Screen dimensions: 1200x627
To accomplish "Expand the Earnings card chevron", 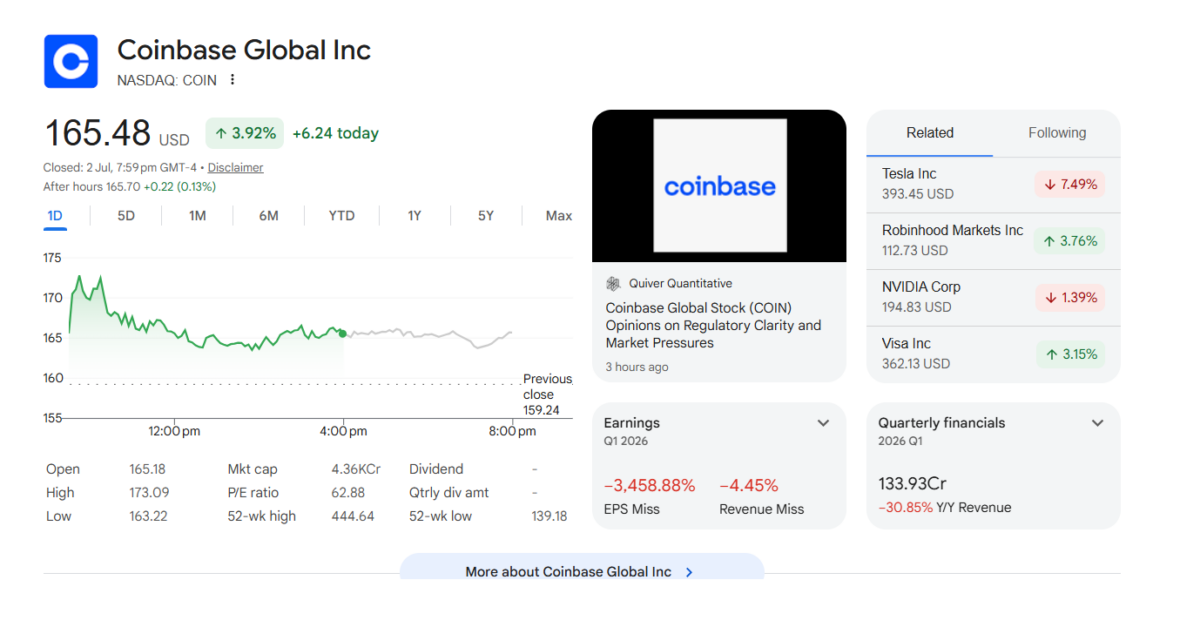I will pyautogui.click(x=823, y=423).
